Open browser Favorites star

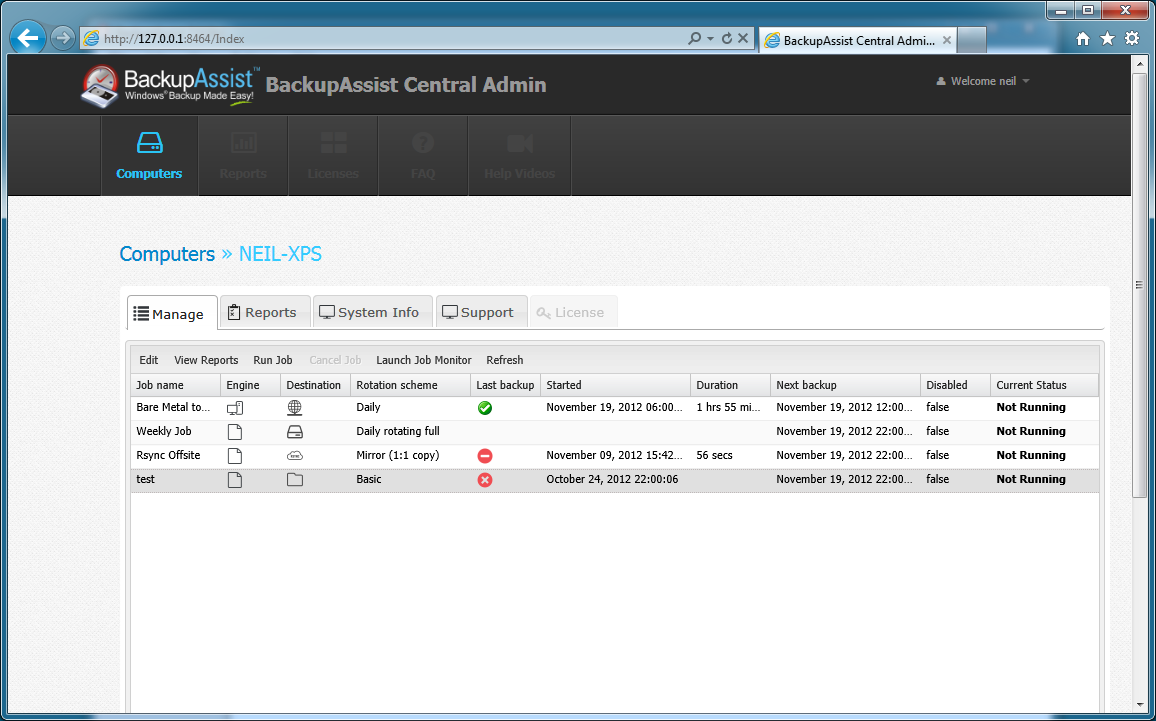[x=1107, y=38]
